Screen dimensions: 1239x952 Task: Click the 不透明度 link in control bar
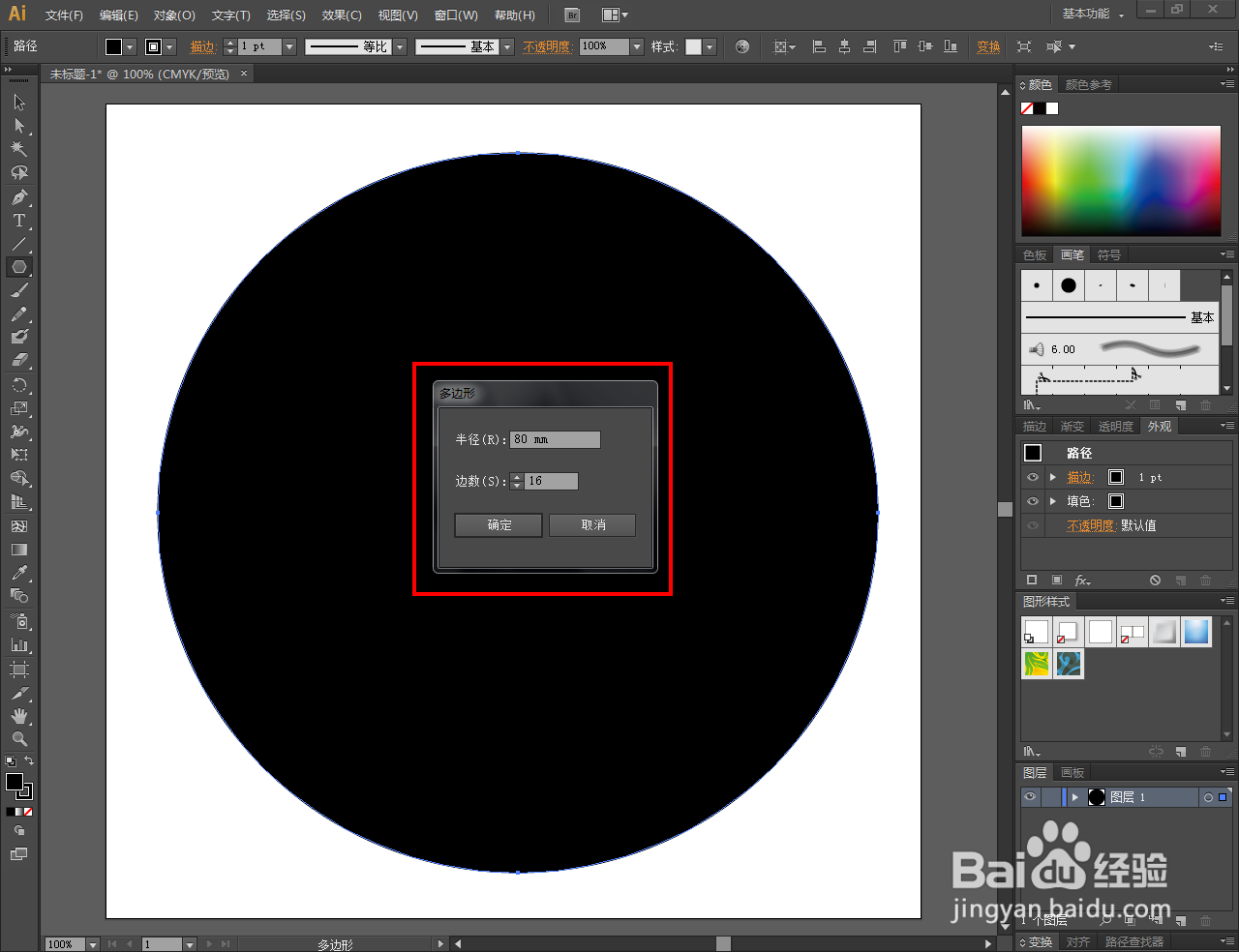547,46
